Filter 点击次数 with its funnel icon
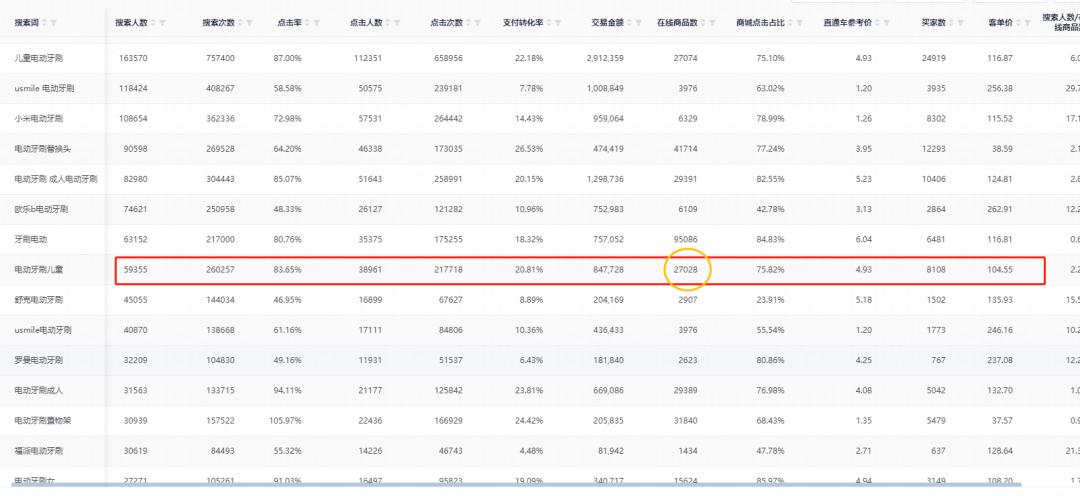Image resolution: width=1080 pixels, height=496 pixels. click(x=477, y=23)
